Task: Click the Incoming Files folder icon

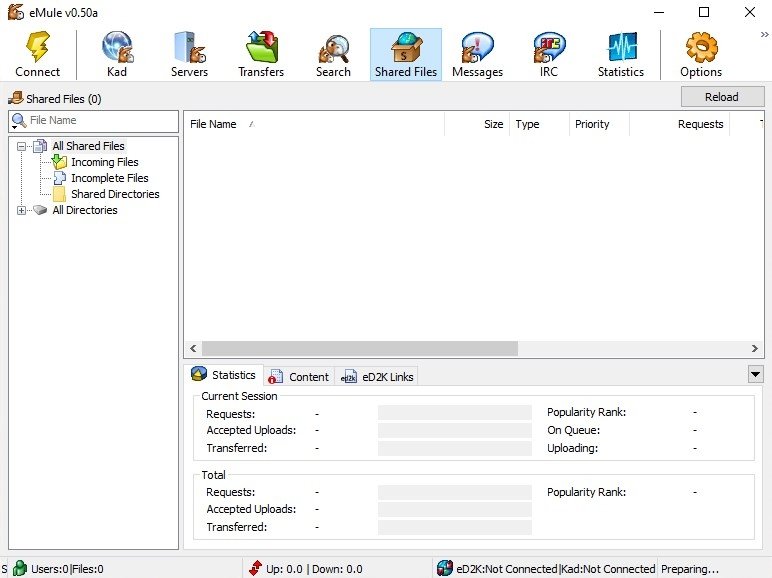Action: click(59, 161)
